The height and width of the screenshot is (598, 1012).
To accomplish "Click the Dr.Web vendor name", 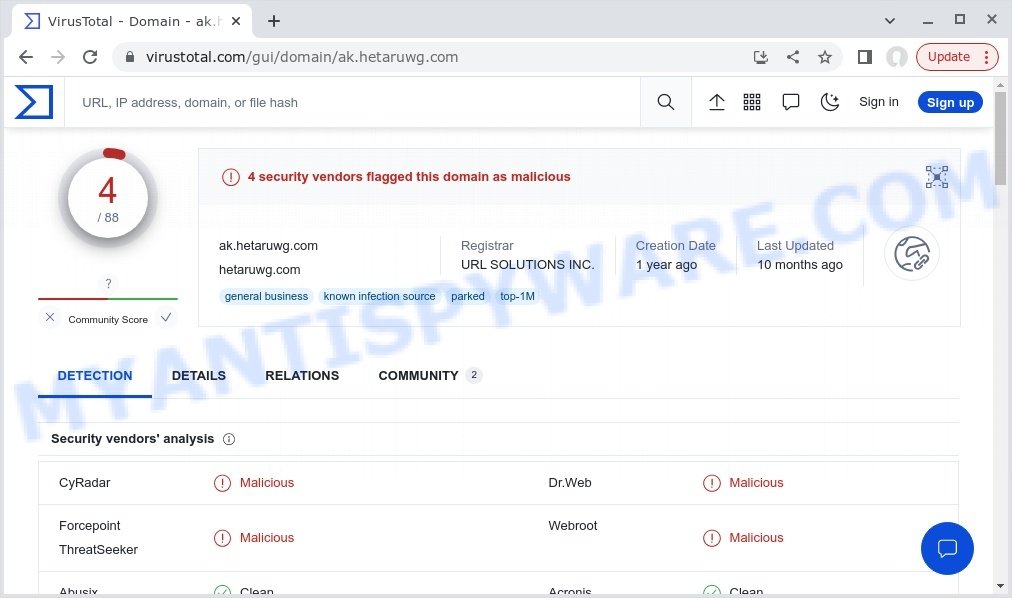I will (x=570, y=483).
